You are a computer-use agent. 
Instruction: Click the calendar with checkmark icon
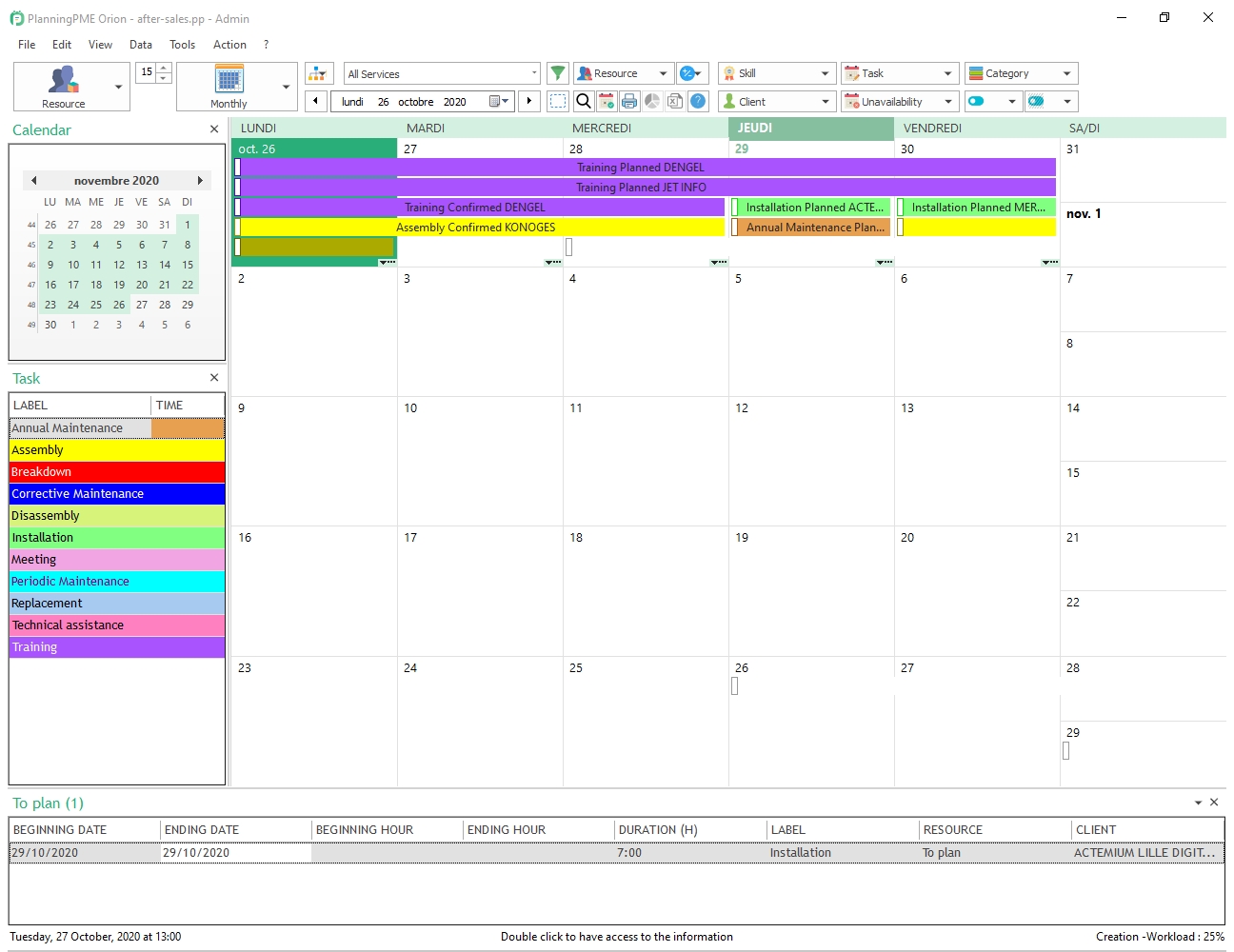pyautogui.click(x=607, y=101)
